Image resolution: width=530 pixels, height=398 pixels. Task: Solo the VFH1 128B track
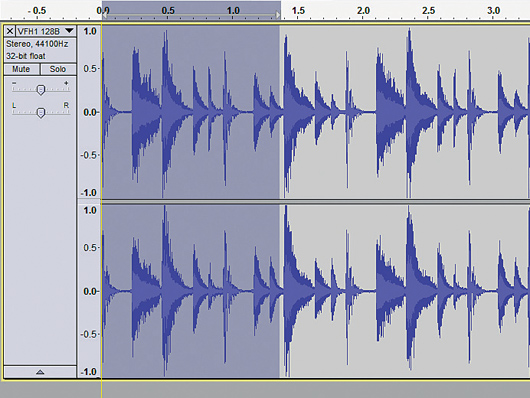[58, 69]
